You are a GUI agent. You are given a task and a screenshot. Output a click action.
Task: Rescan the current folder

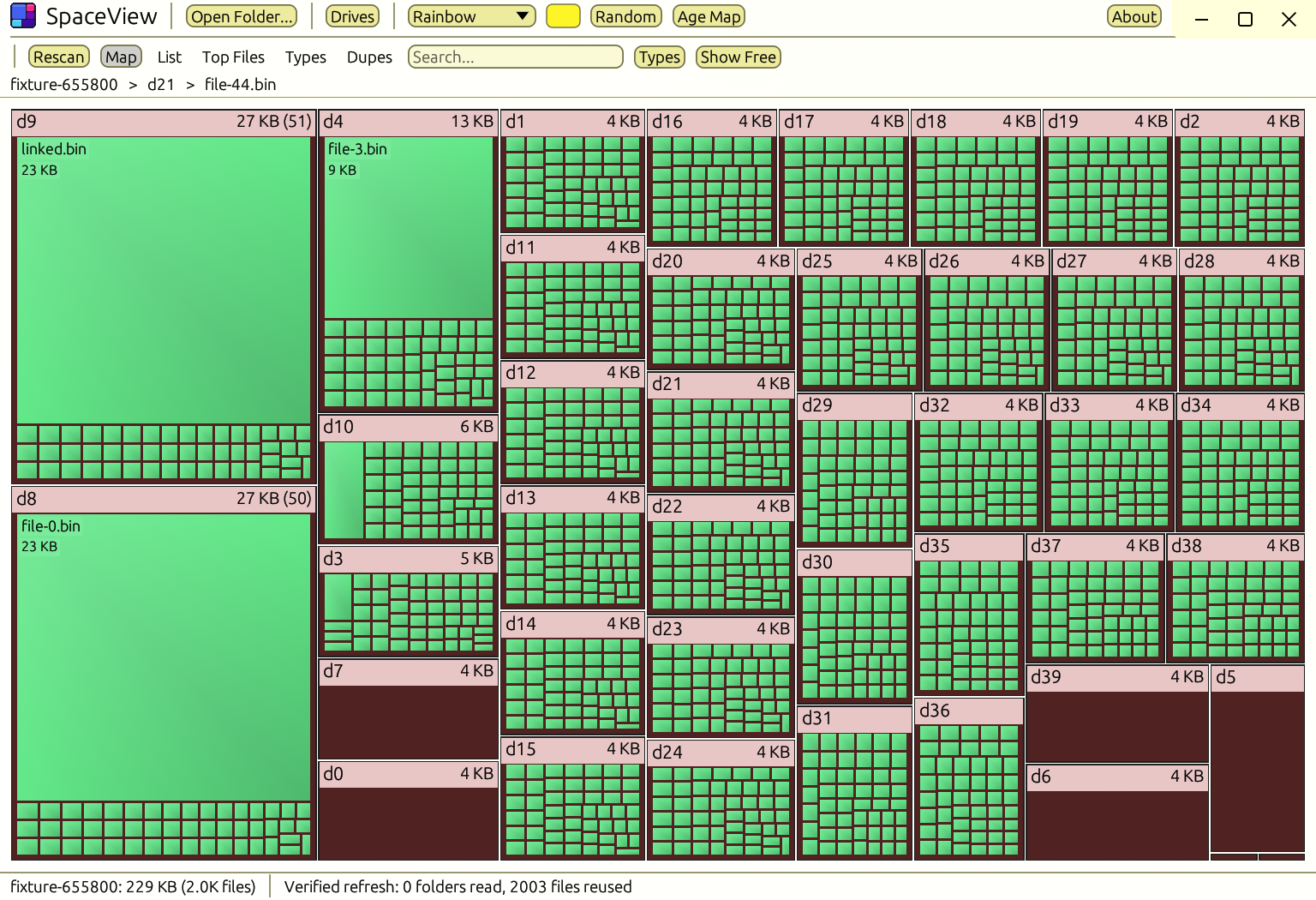tap(59, 57)
